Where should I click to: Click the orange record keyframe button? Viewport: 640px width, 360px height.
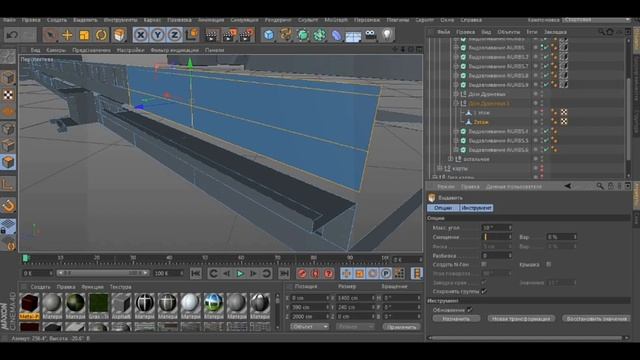[302, 273]
